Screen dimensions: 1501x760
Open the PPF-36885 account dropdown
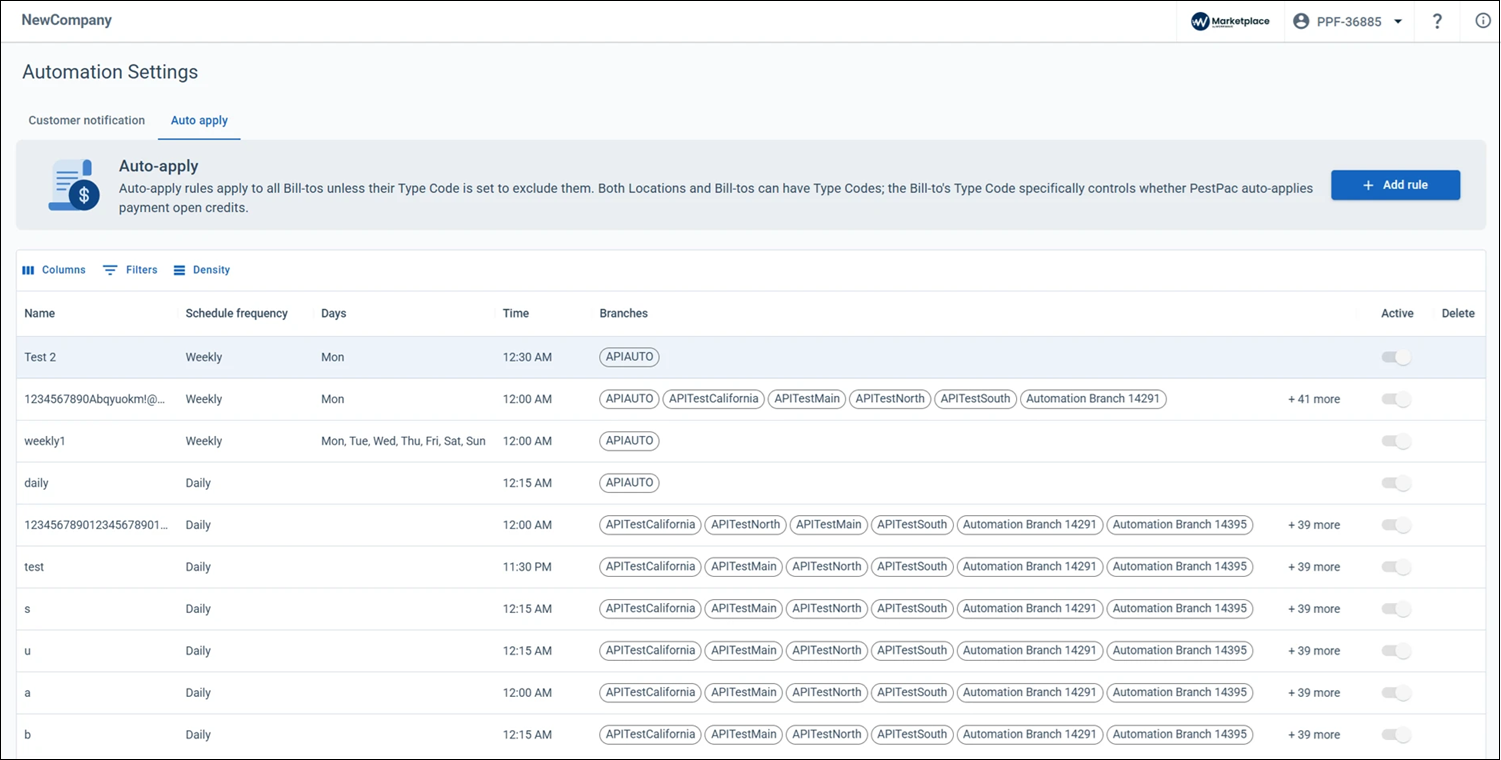1348,21
